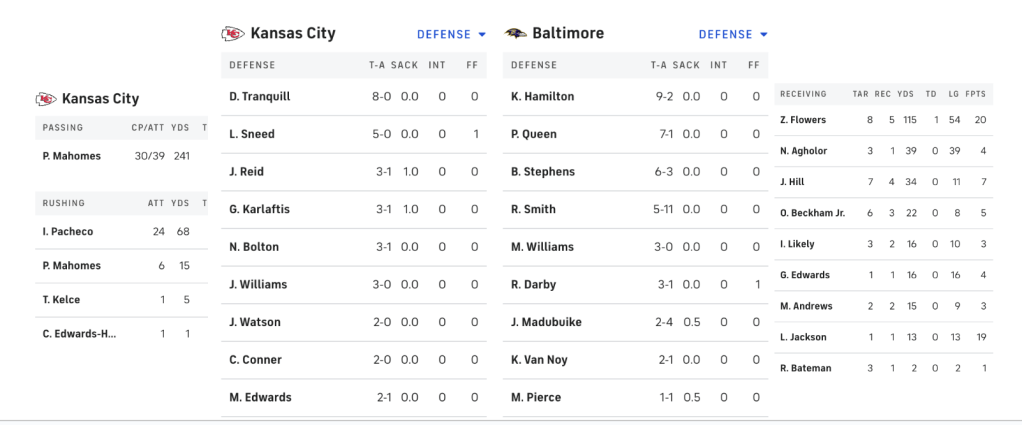
Task: Open Z. Flowers' receiving profile
Action: 802,120
